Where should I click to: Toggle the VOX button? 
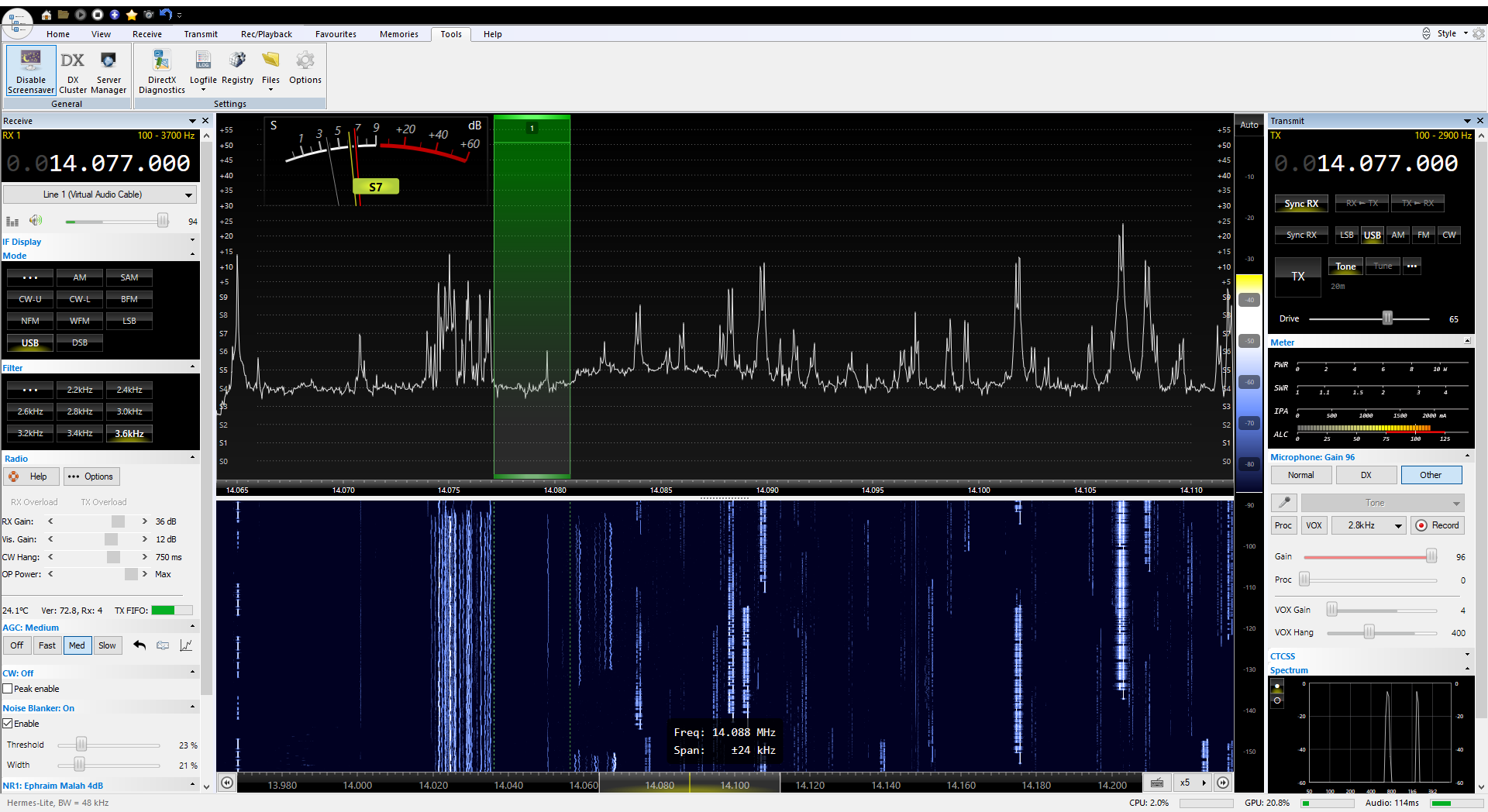pyautogui.click(x=1314, y=525)
